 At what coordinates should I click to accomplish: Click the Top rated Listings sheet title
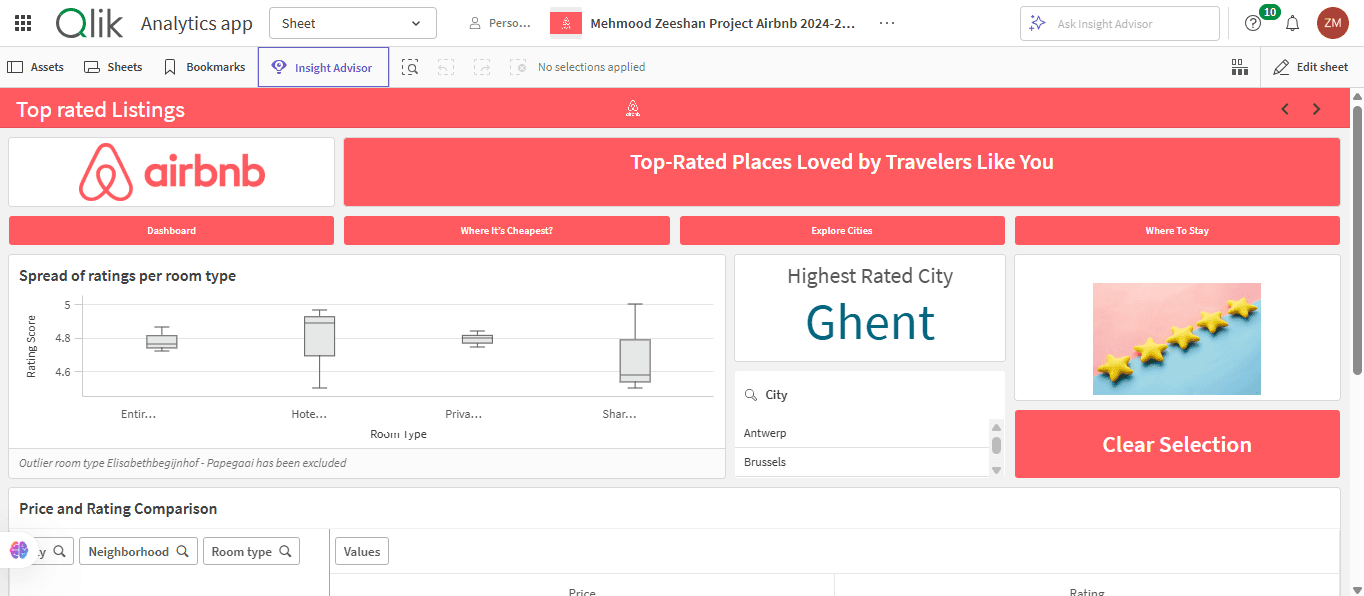pyautogui.click(x=100, y=109)
